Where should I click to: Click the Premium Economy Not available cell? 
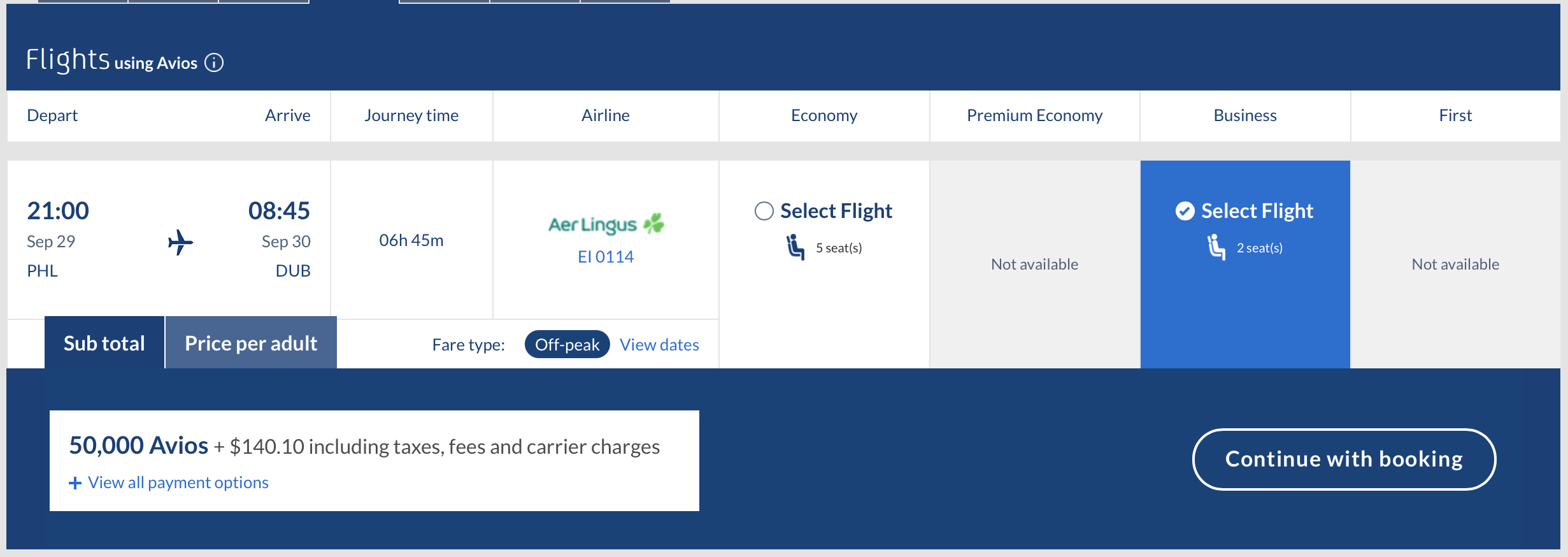[1034, 264]
